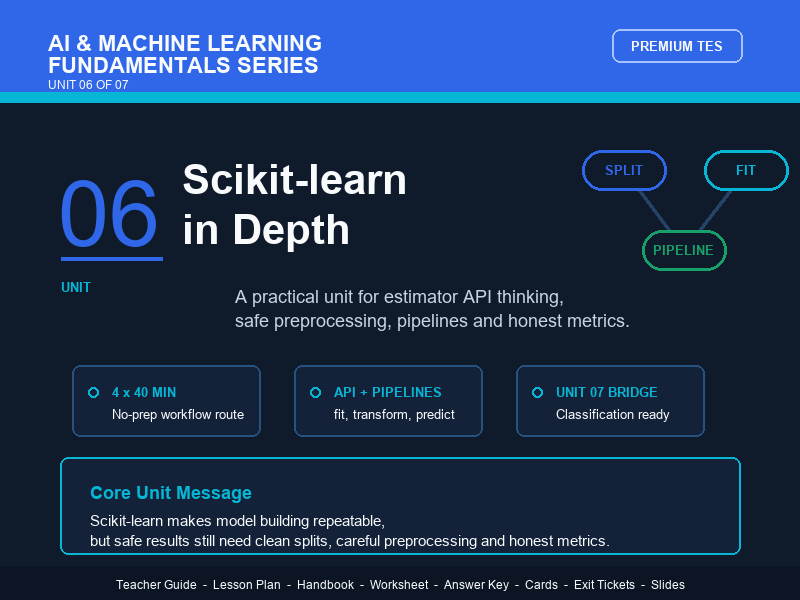Image resolution: width=800 pixels, height=600 pixels.
Task: Click the 'A practical unit for estimator API thinking' subtitle
Action: pos(399,297)
